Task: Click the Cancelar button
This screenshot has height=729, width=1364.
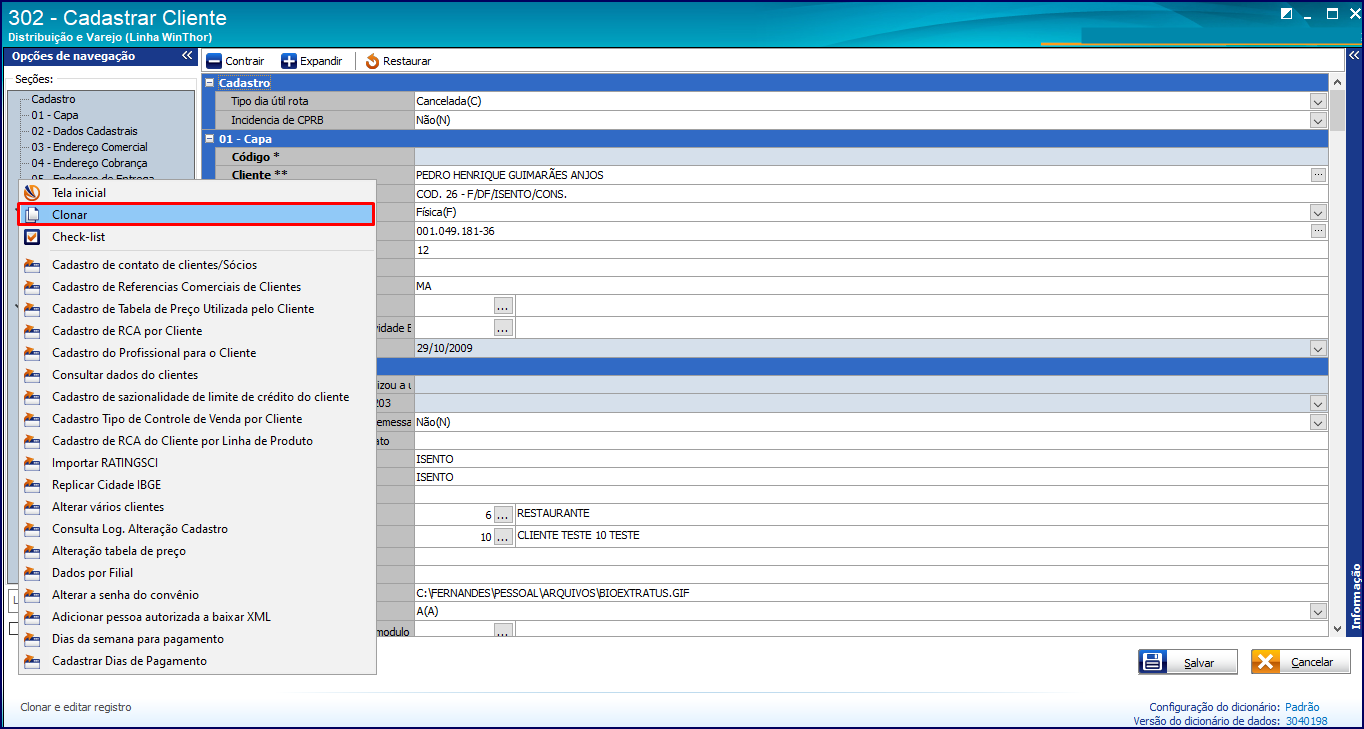Action: coord(1300,662)
